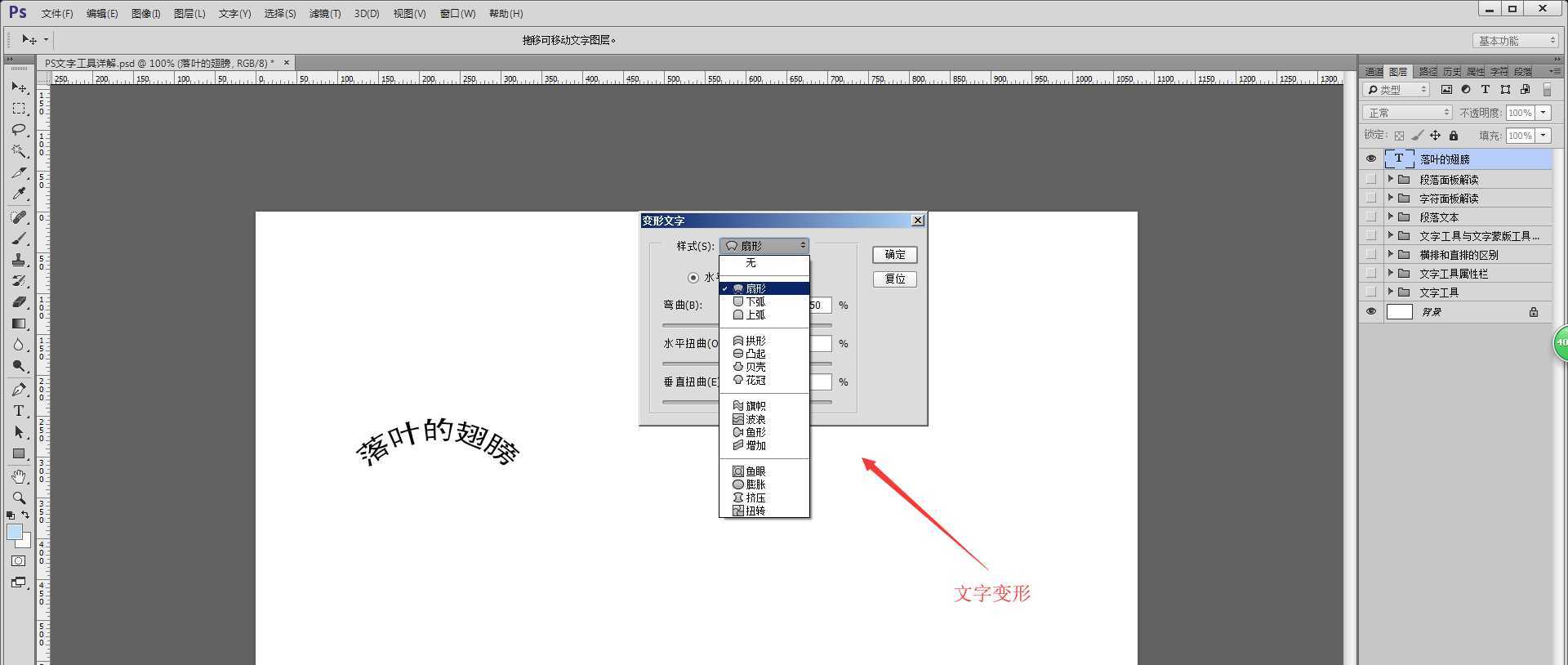Image resolution: width=1568 pixels, height=665 pixels.
Task: Select the History Brush tool
Action: pos(19,281)
